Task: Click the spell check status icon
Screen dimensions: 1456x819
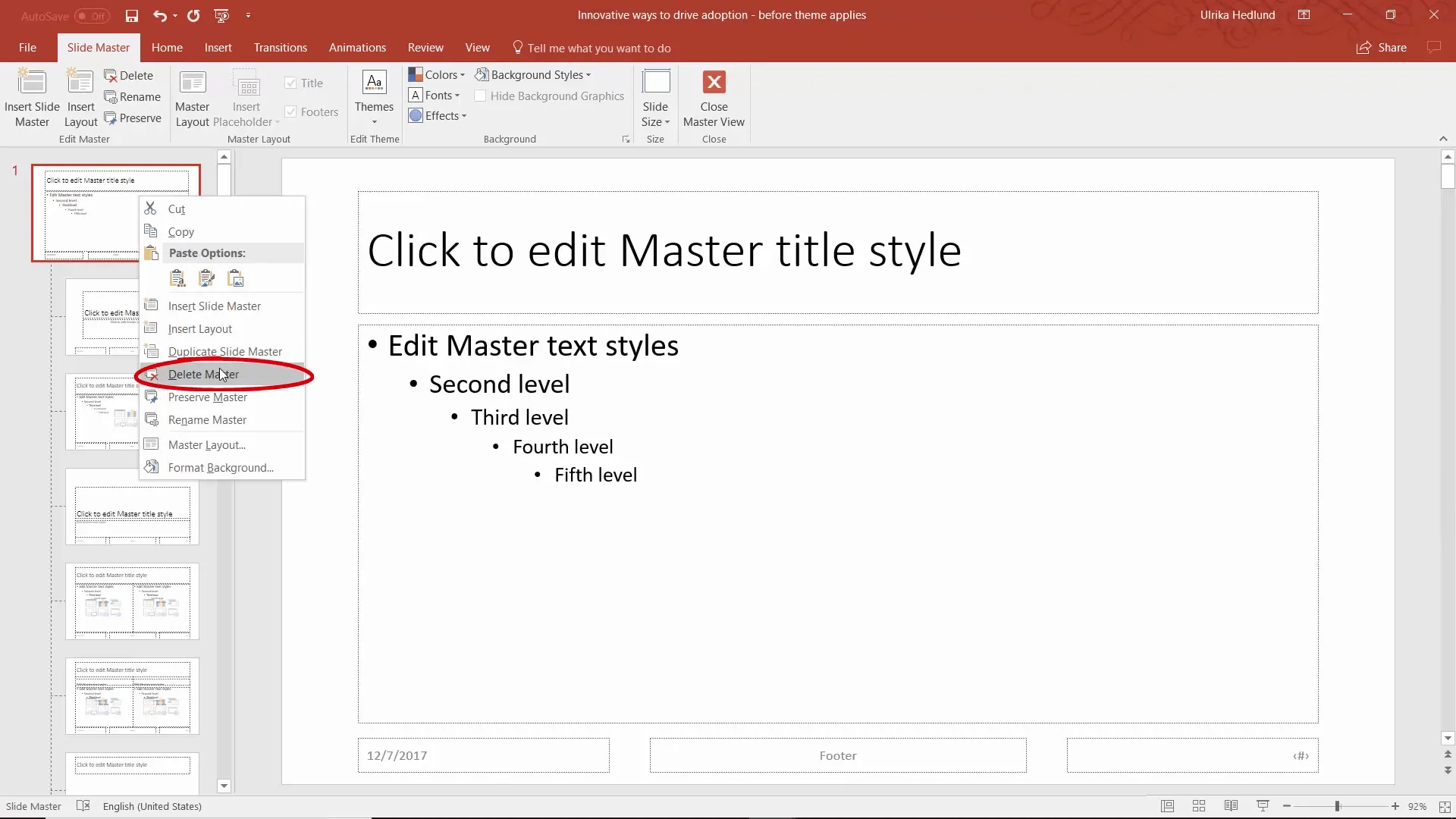Action: (83, 806)
